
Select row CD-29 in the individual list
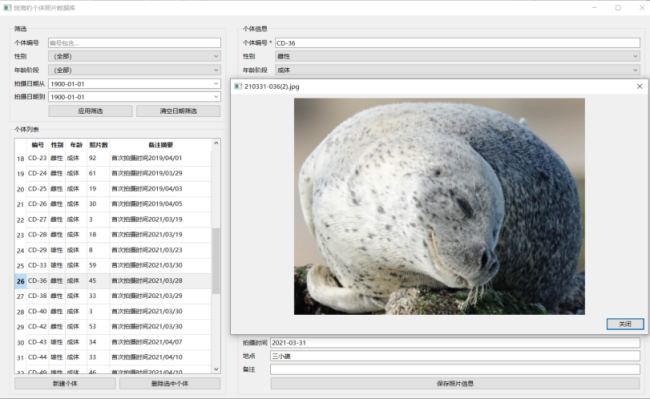click(x=119, y=250)
